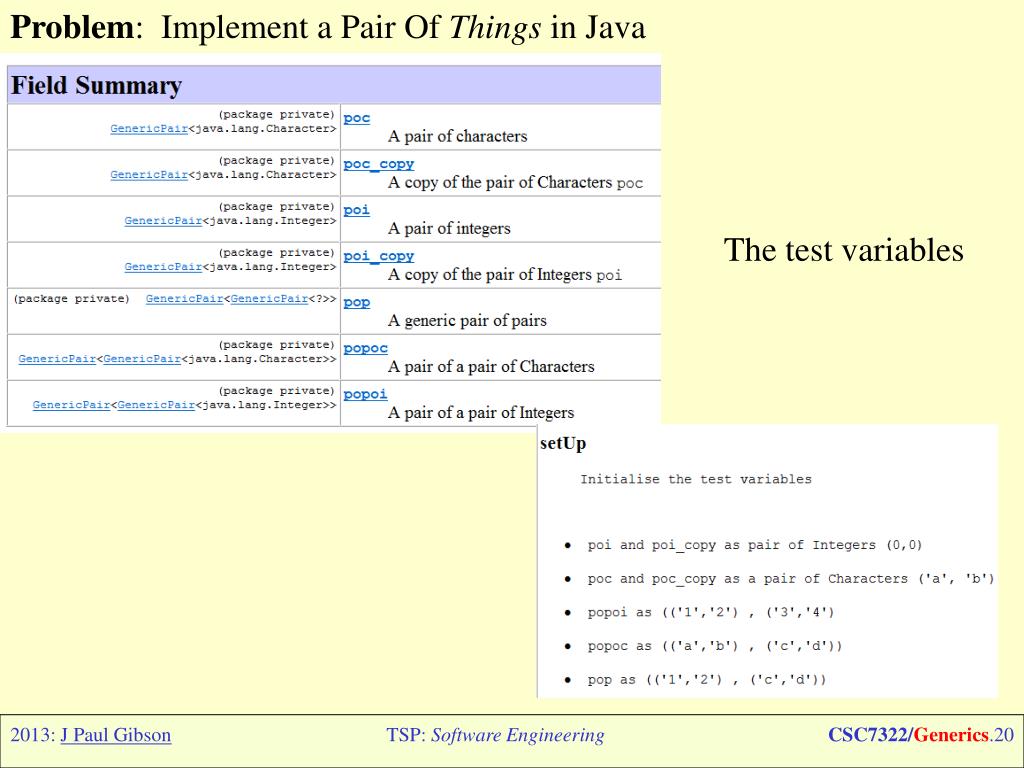Open the poi field link
Image resolution: width=1024 pixels, height=768 pixels.
(357, 210)
